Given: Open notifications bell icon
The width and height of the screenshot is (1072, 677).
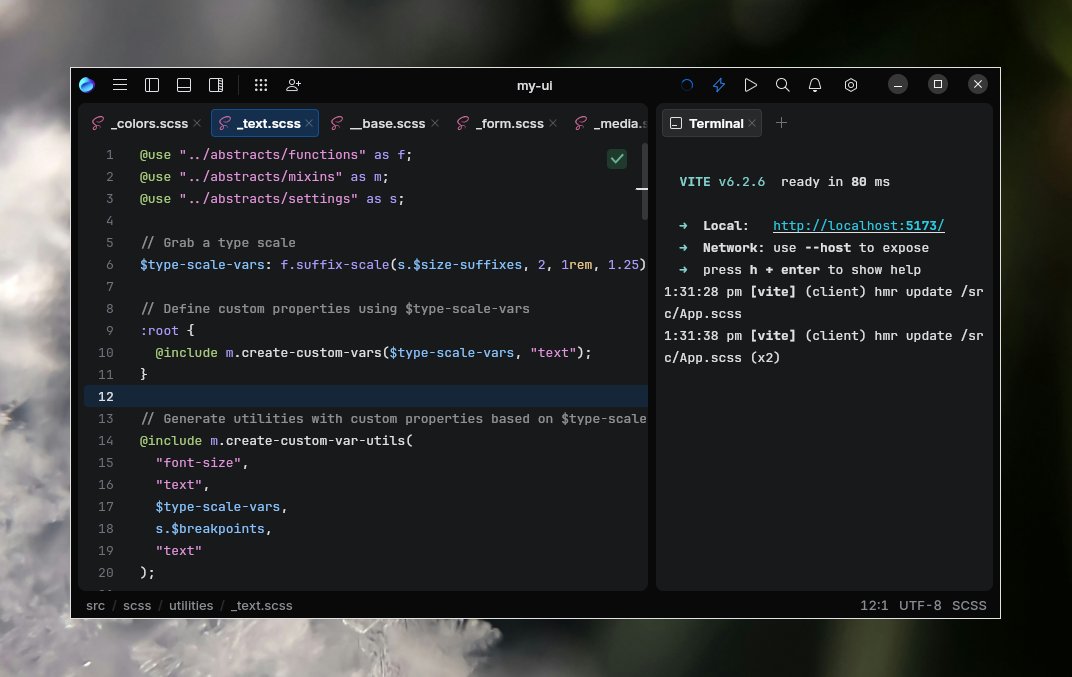Looking at the screenshot, I should click(815, 85).
